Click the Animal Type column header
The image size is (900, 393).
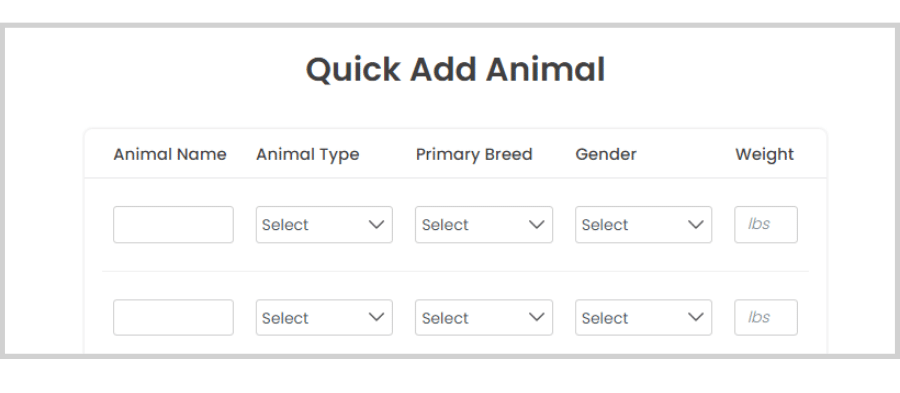[308, 155]
